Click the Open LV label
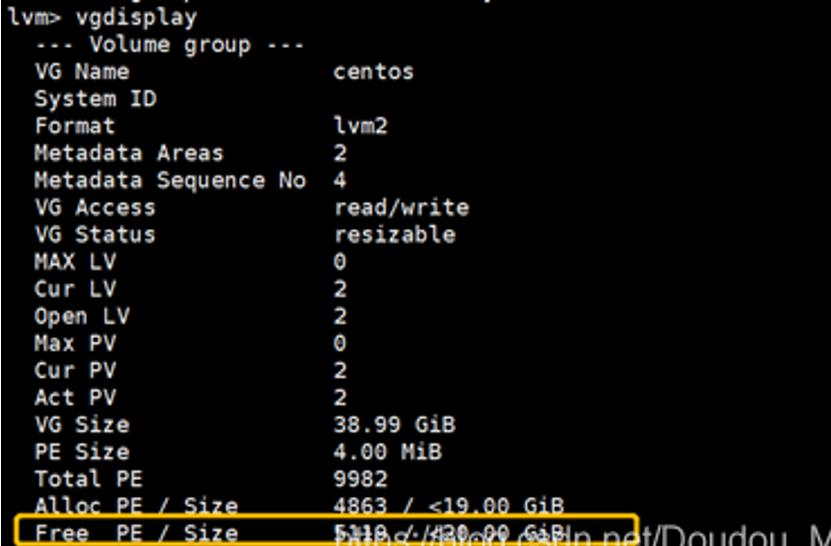The height and width of the screenshot is (546, 831). (x=82, y=316)
